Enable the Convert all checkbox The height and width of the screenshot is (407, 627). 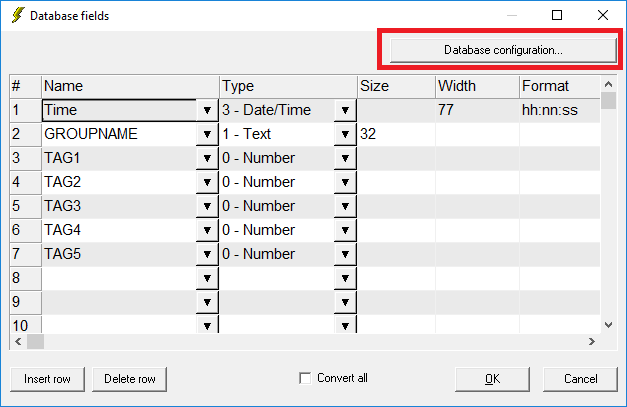[305, 378]
